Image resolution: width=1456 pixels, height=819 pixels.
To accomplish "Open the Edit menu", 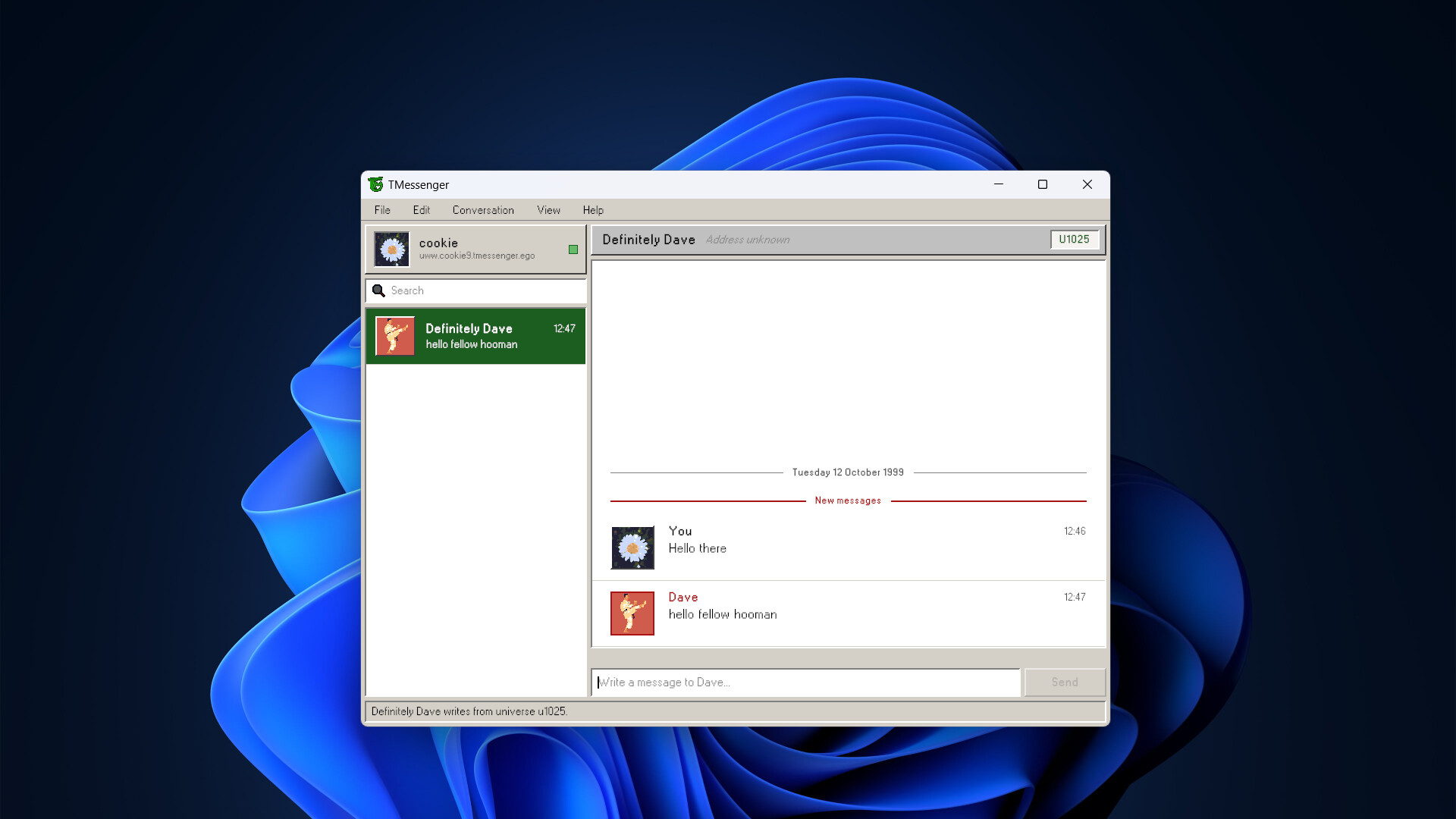I will click(x=422, y=210).
